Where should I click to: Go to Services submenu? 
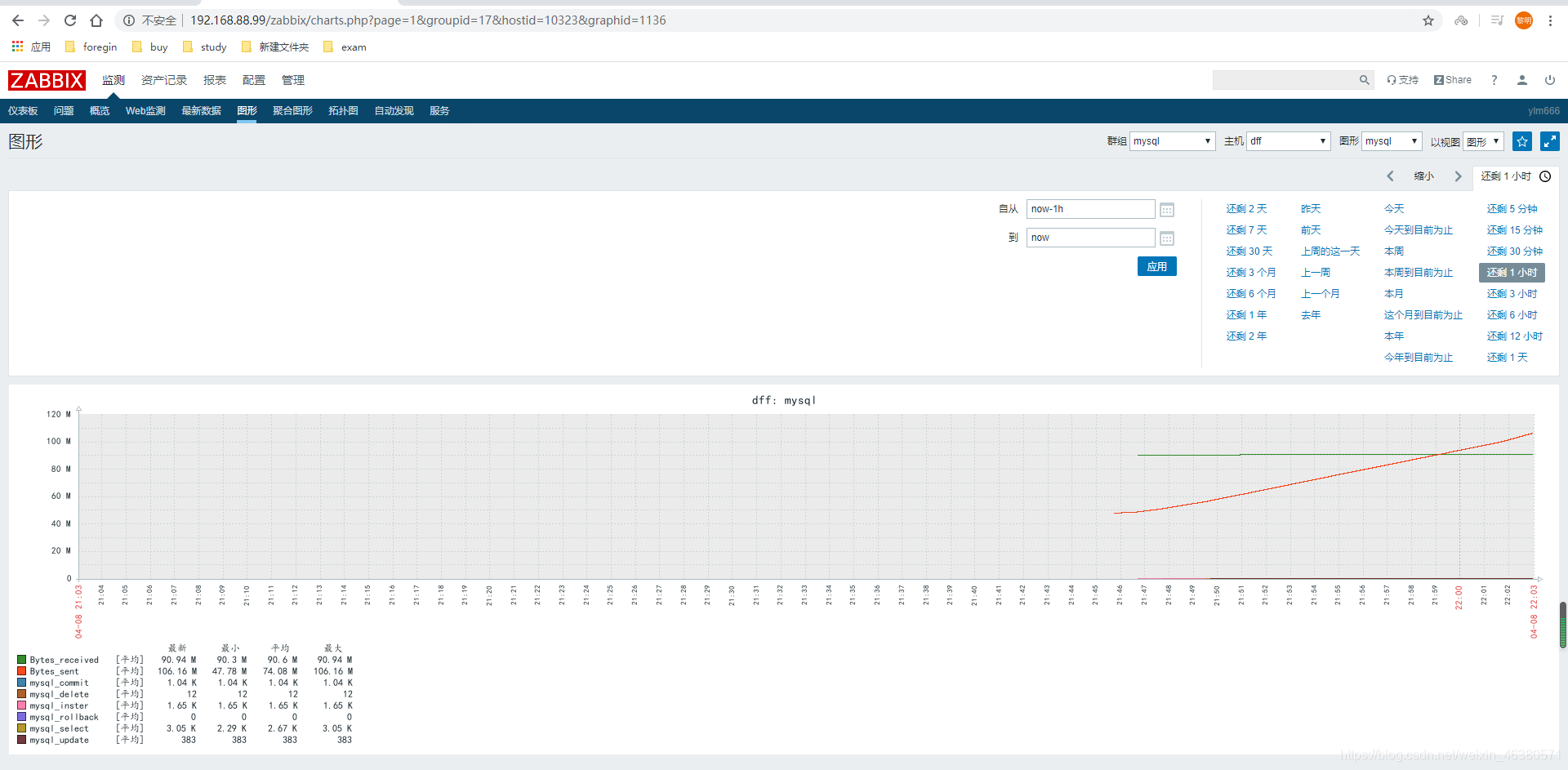[439, 111]
